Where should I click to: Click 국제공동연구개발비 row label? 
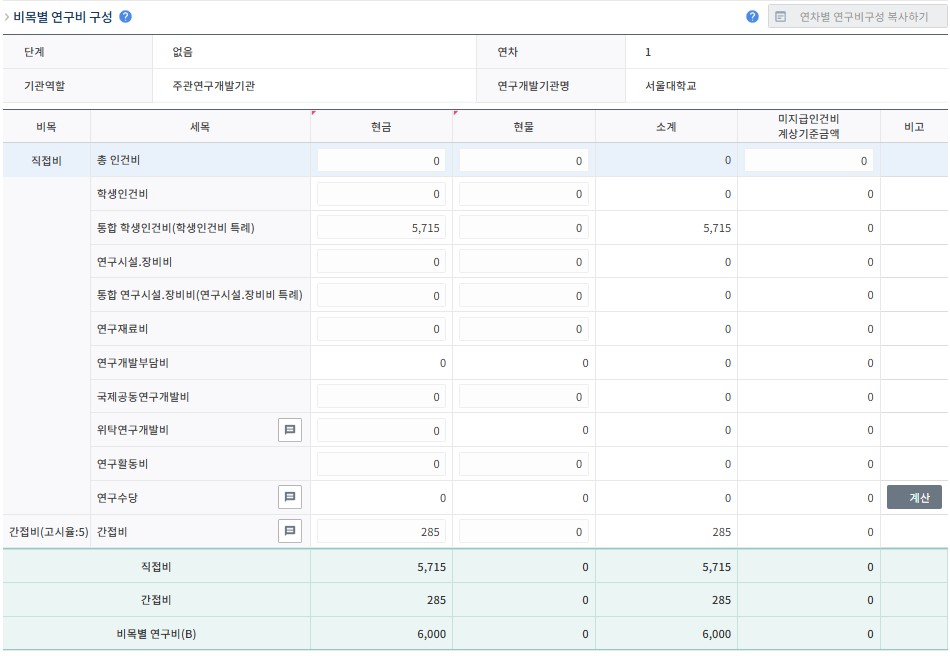(x=143, y=397)
